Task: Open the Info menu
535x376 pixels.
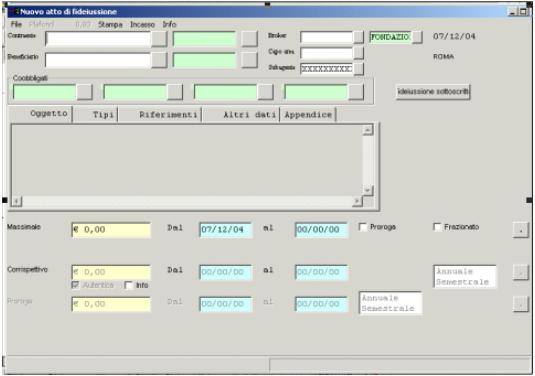Action: (169, 24)
